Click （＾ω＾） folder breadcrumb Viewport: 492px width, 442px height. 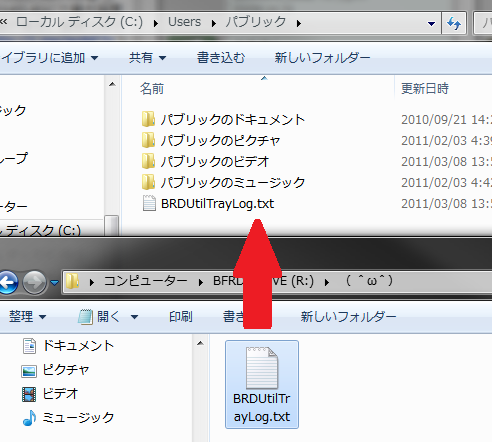pyautogui.click(x=369, y=281)
